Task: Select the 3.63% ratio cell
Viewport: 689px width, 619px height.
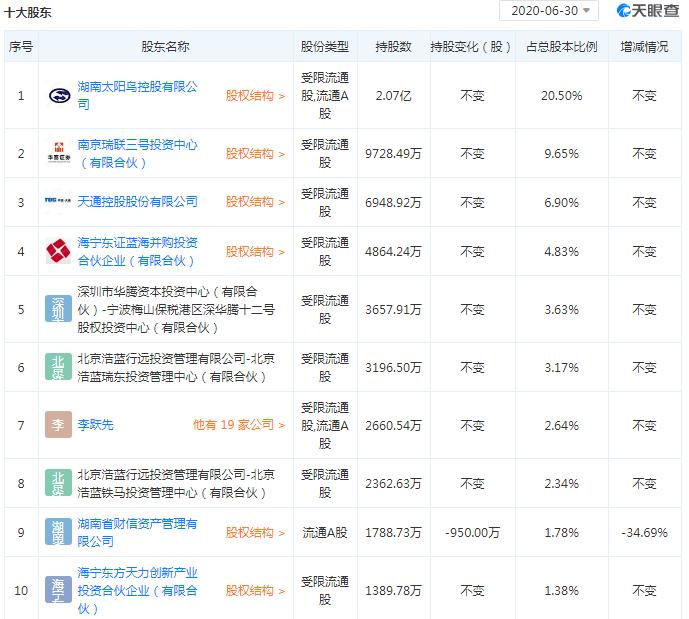Action: click(562, 310)
